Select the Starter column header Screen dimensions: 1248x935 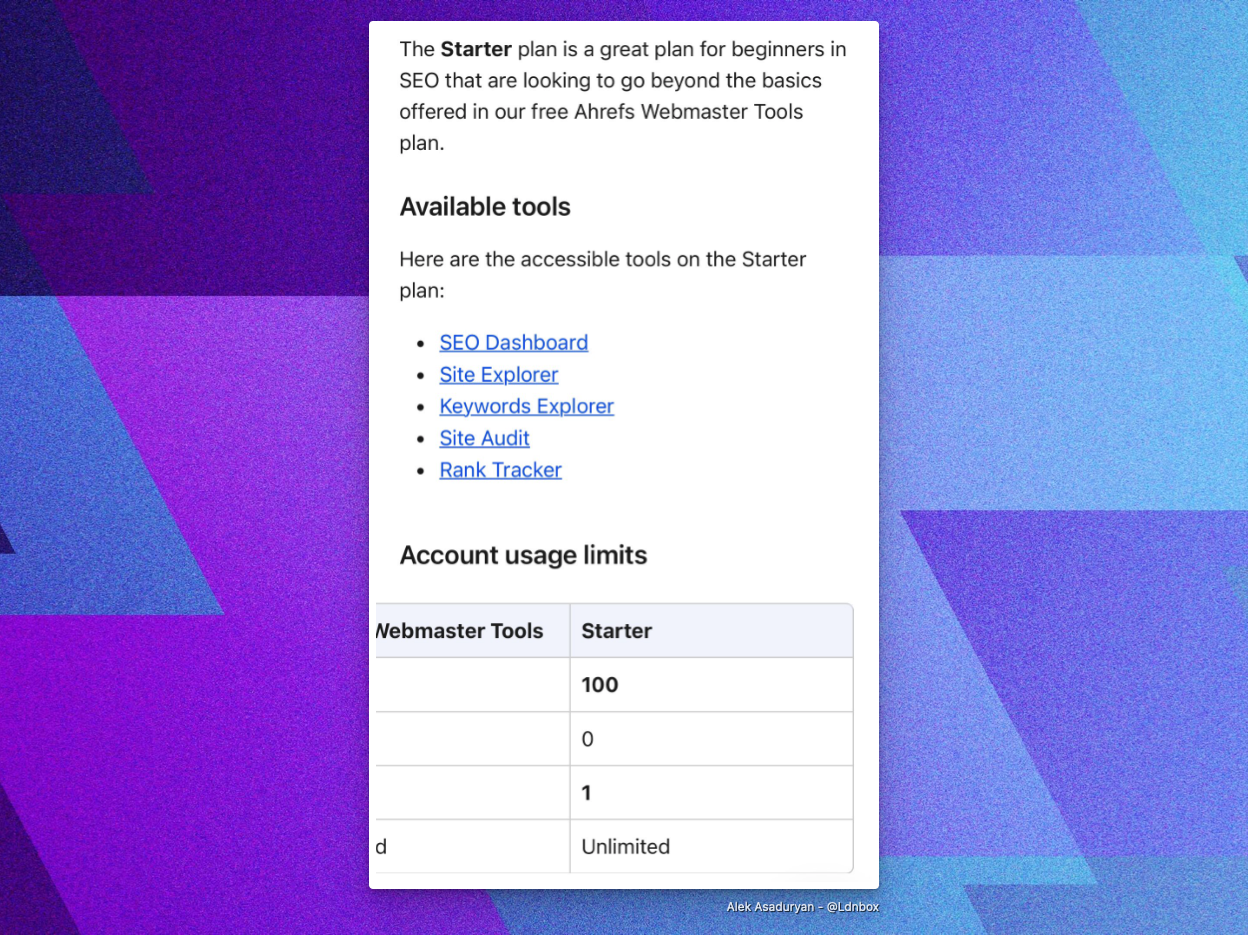click(x=711, y=631)
